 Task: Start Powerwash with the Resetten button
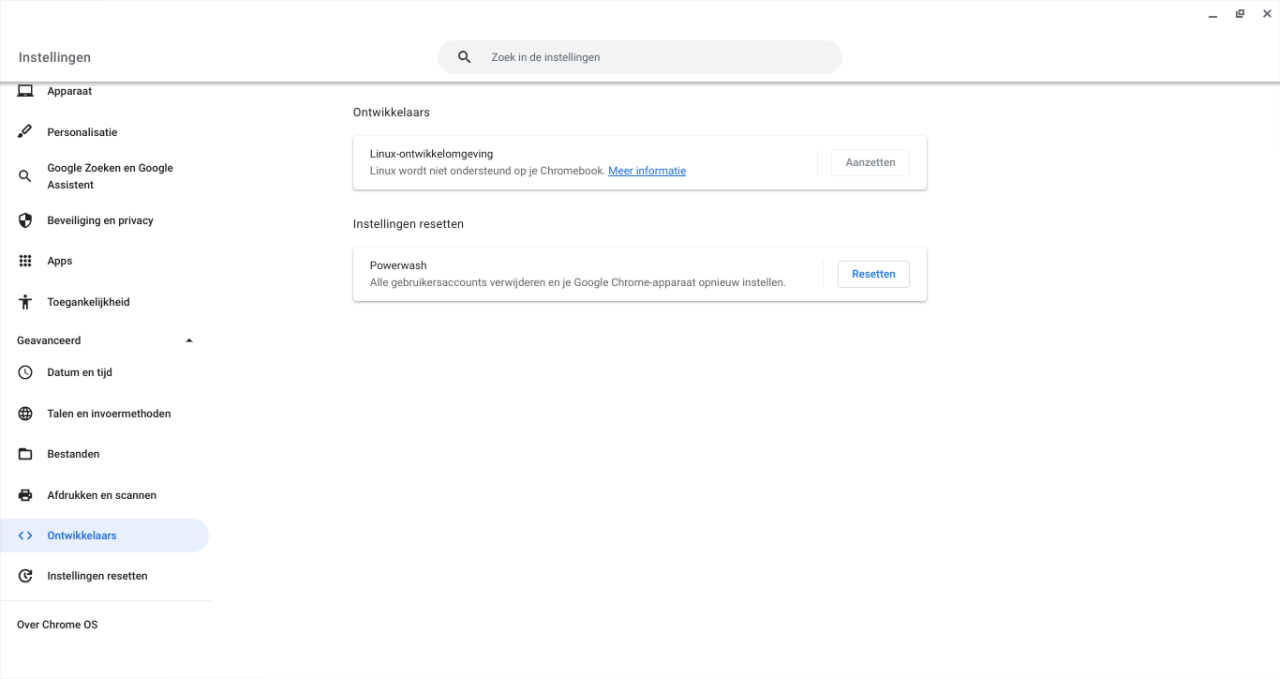[x=872, y=273]
